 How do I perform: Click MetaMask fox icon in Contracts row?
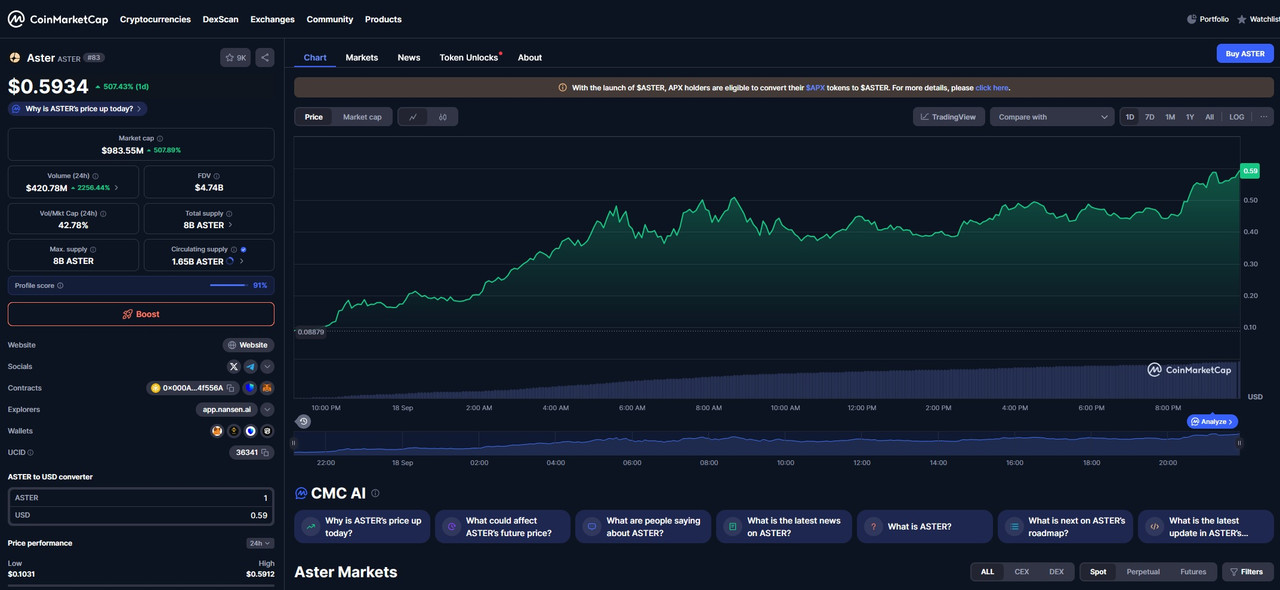tap(267, 388)
